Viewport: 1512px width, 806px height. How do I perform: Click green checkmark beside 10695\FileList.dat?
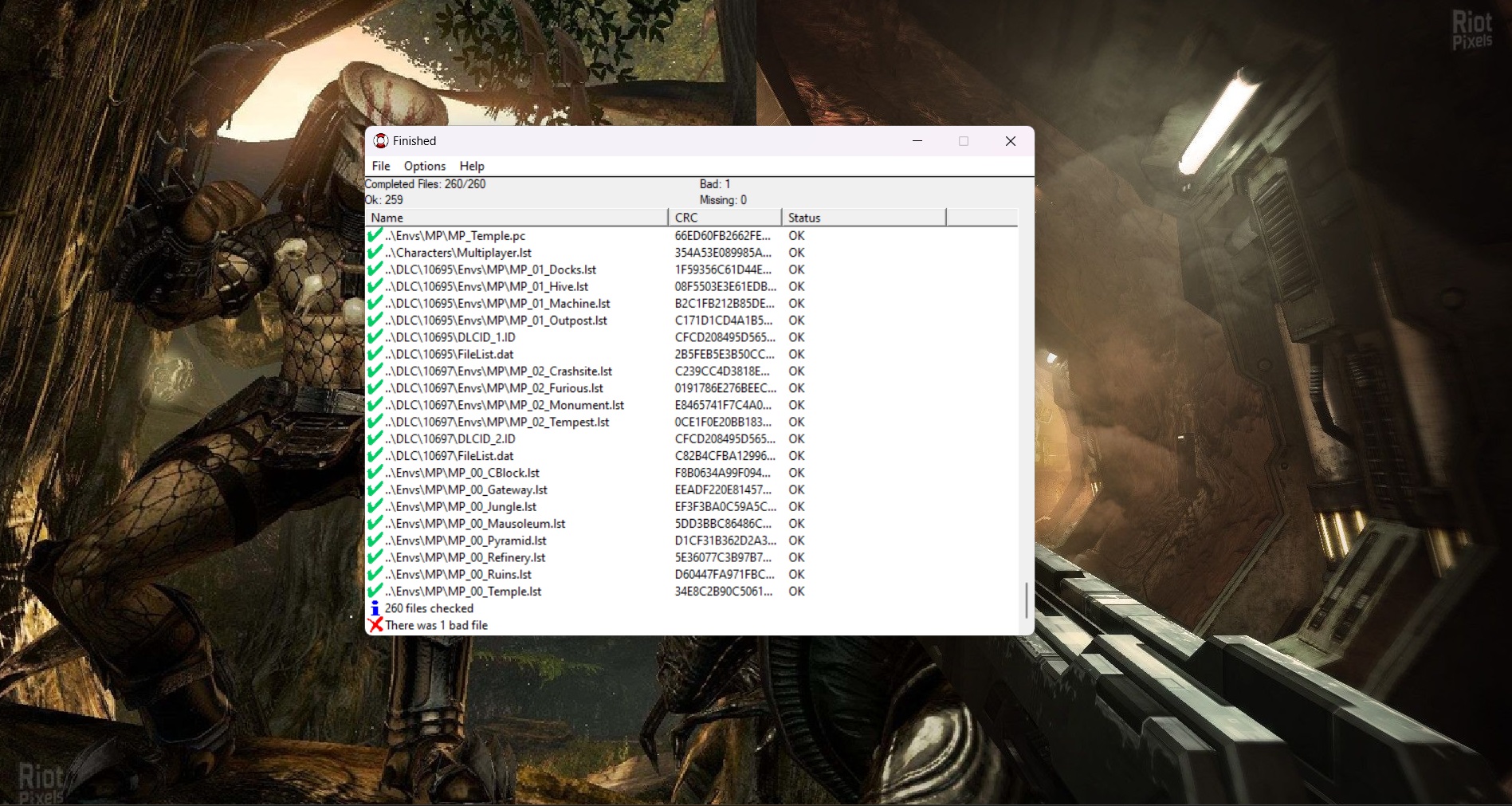[x=375, y=354]
